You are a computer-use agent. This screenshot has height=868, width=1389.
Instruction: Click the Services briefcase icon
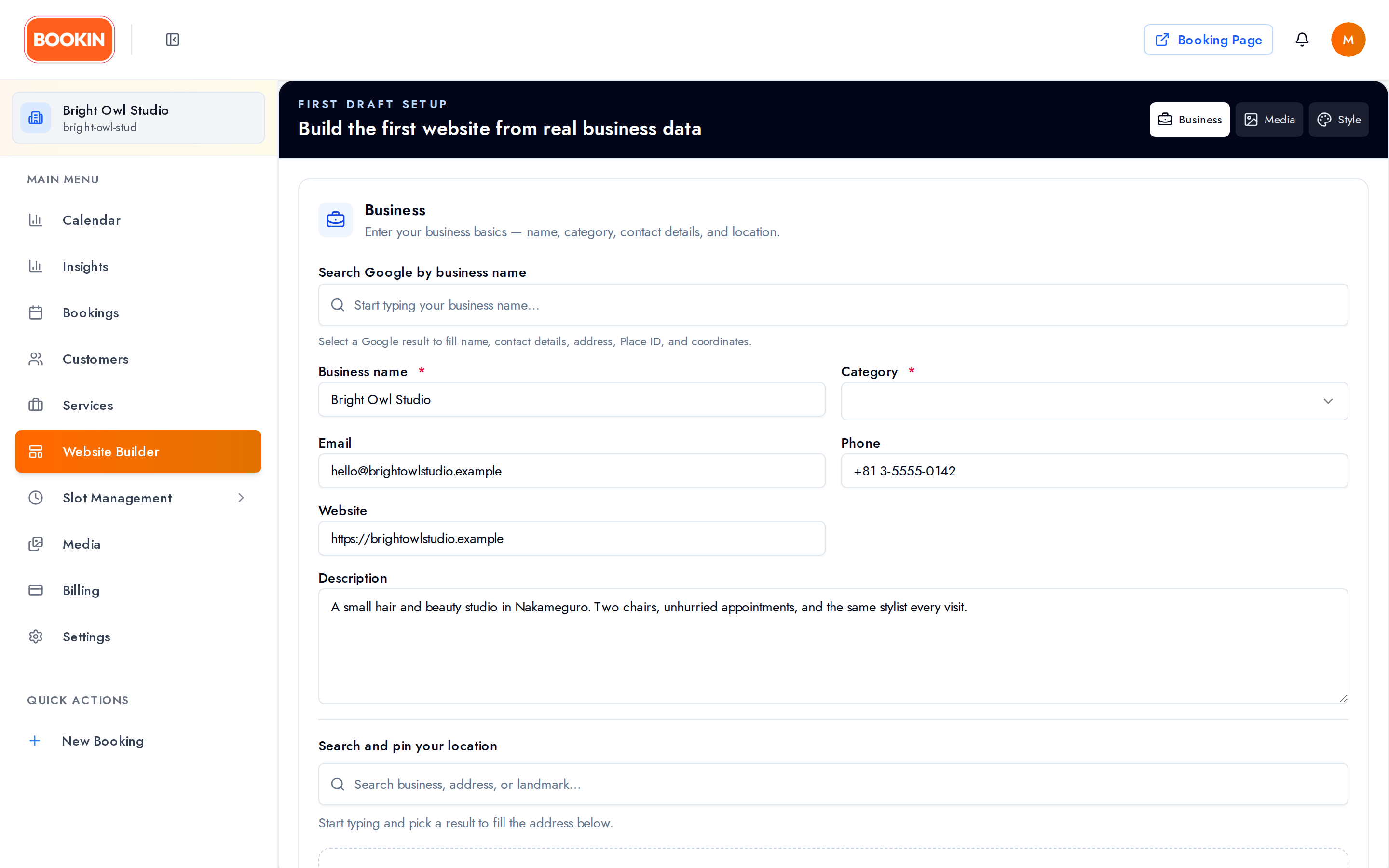(36, 405)
